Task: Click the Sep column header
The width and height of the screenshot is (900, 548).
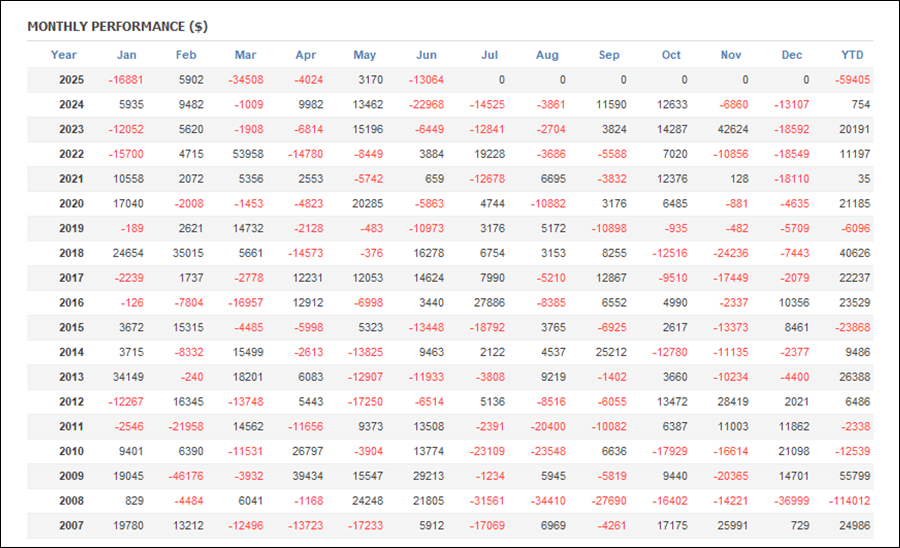Action: (x=609, y=55)
